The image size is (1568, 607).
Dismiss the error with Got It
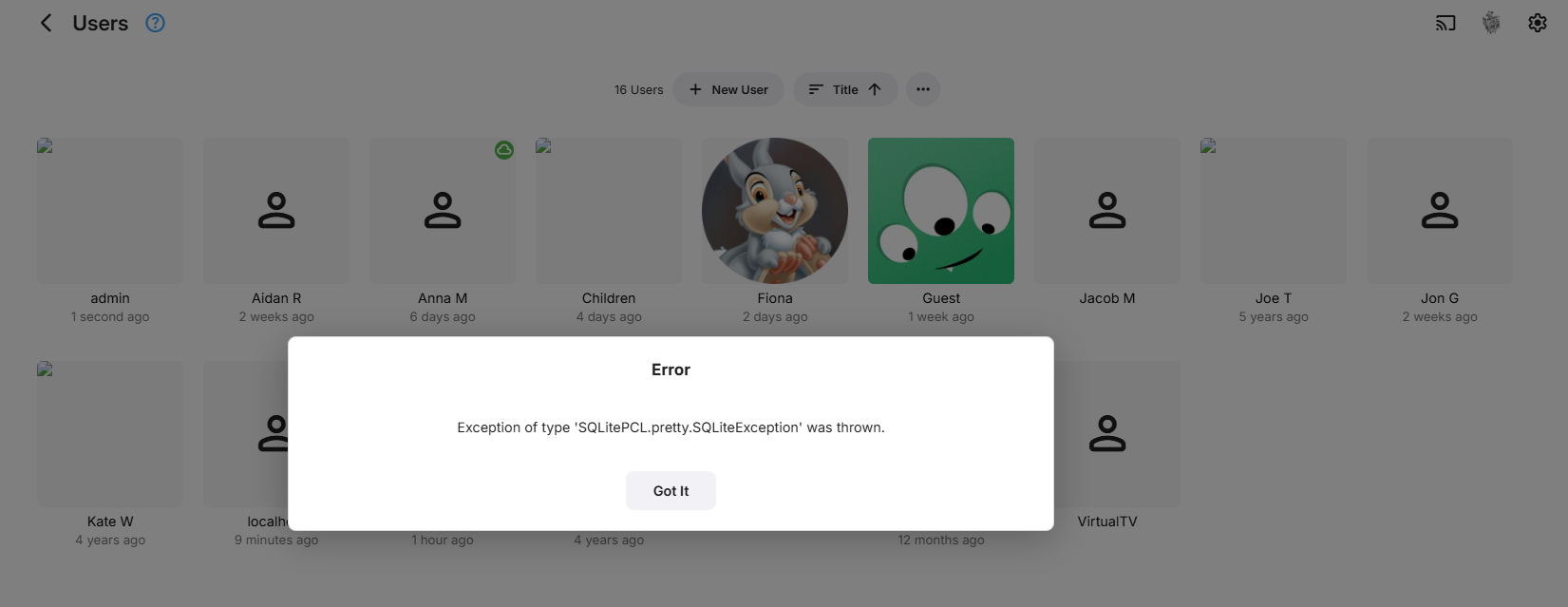tap(671, 491)
